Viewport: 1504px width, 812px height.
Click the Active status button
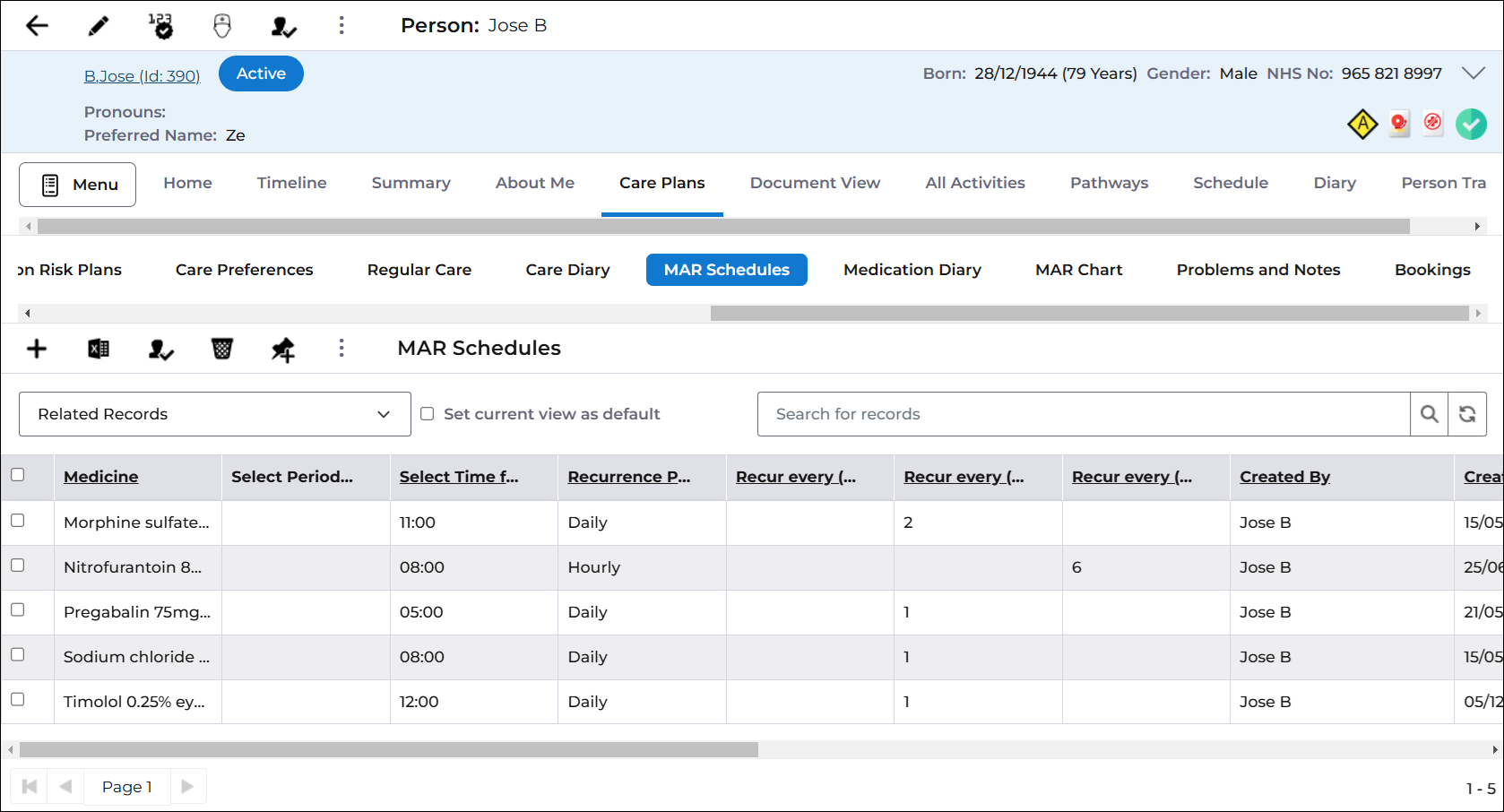tap(261, 73)
